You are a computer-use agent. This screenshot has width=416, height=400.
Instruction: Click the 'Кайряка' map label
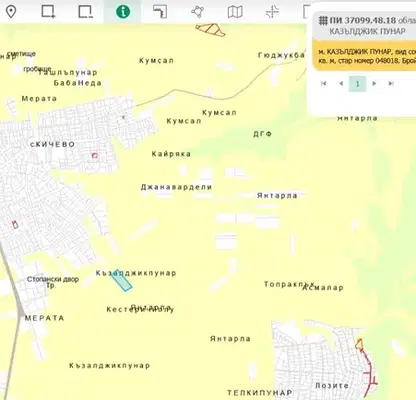pyautogui.click(x=171, y=154)
